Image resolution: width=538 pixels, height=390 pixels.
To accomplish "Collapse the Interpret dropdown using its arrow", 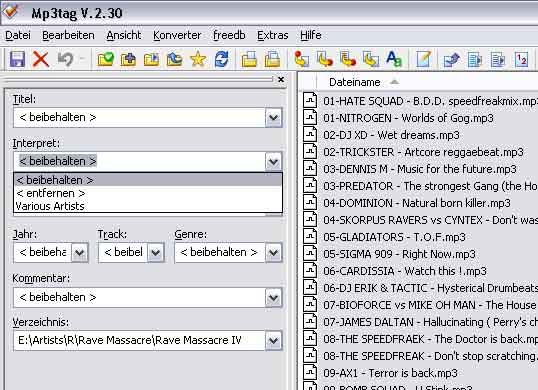I will pyautogui.click(x=273, y=161).
